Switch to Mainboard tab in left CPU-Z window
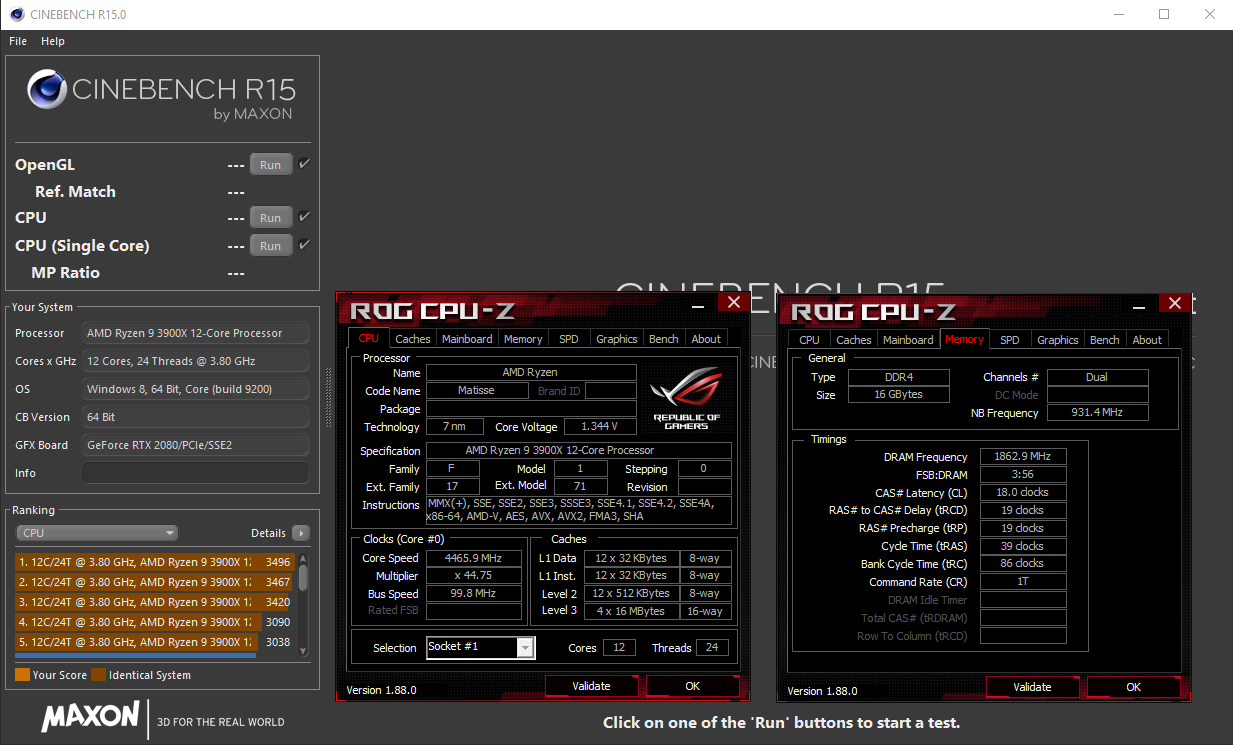The width and height of the screenshot is (1233, 745). tap(467, 339)
